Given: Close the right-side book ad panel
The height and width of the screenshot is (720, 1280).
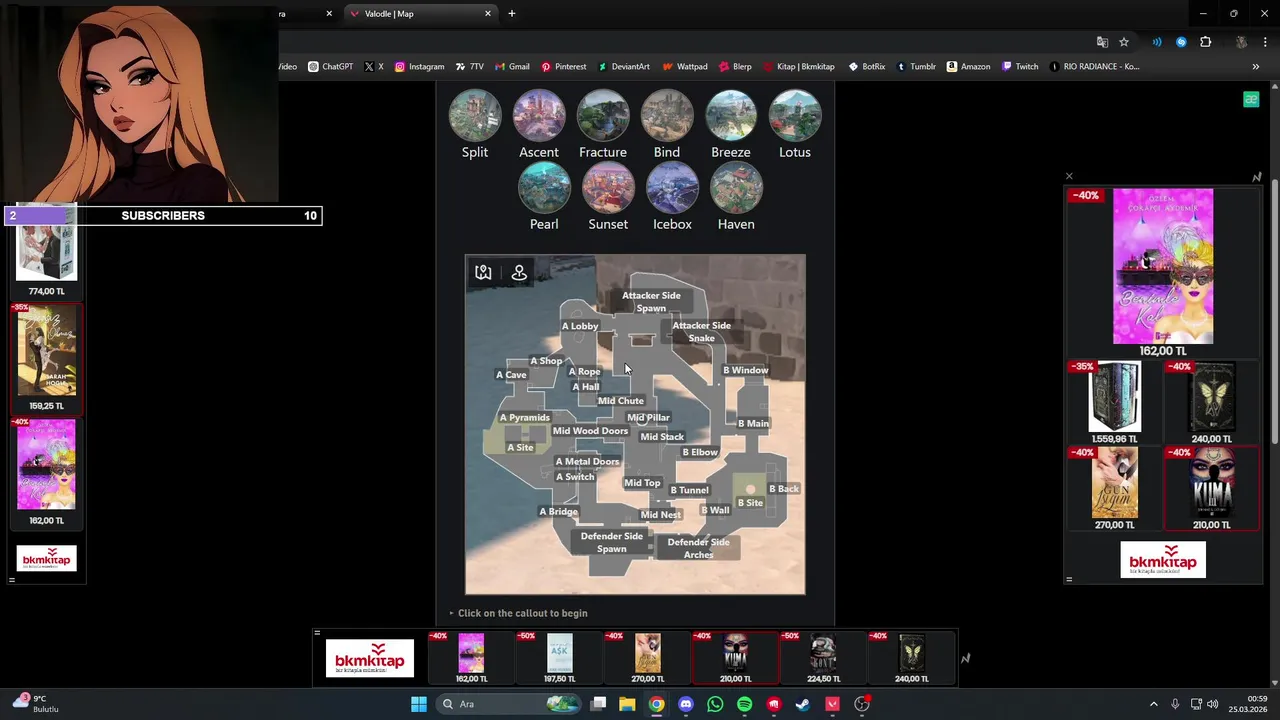Looking at the screenshot, I should point(1069,176).
